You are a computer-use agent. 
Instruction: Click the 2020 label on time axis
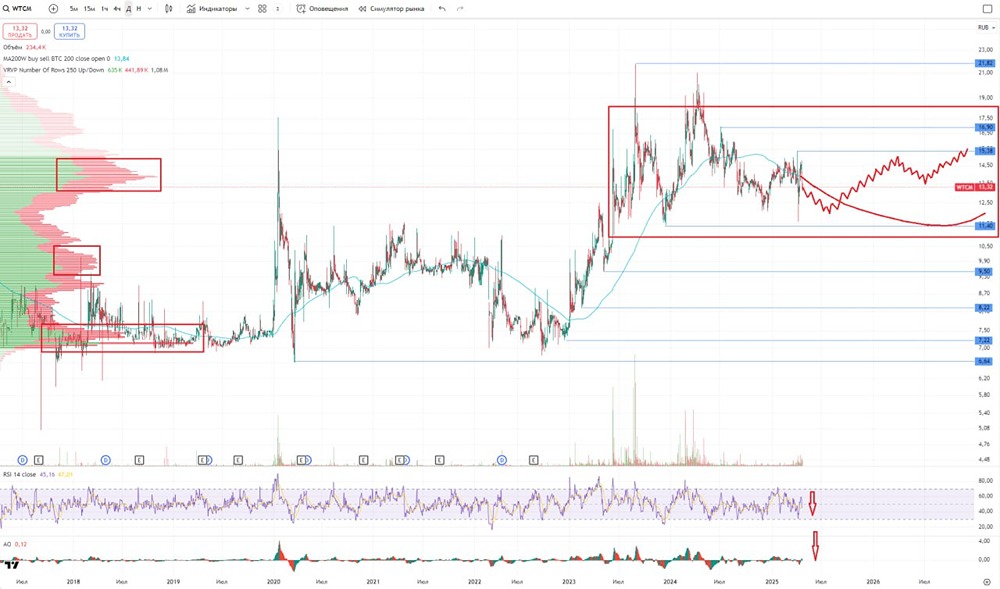pos(273,582)
